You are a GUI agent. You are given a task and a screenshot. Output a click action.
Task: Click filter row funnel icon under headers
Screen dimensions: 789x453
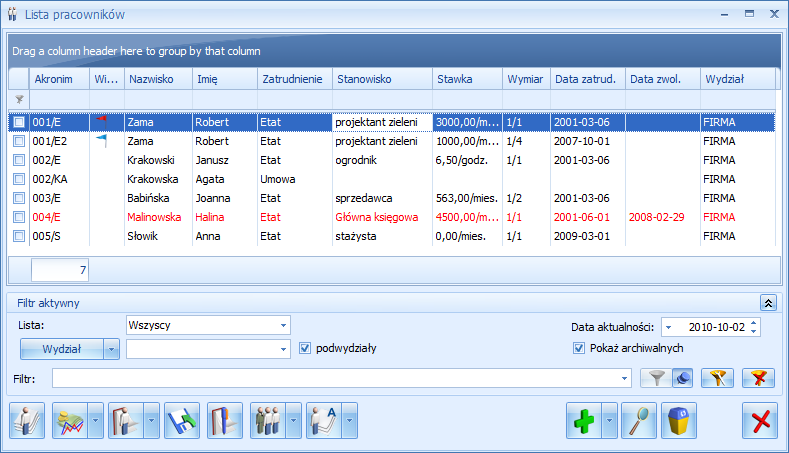(x=19, y=99)
